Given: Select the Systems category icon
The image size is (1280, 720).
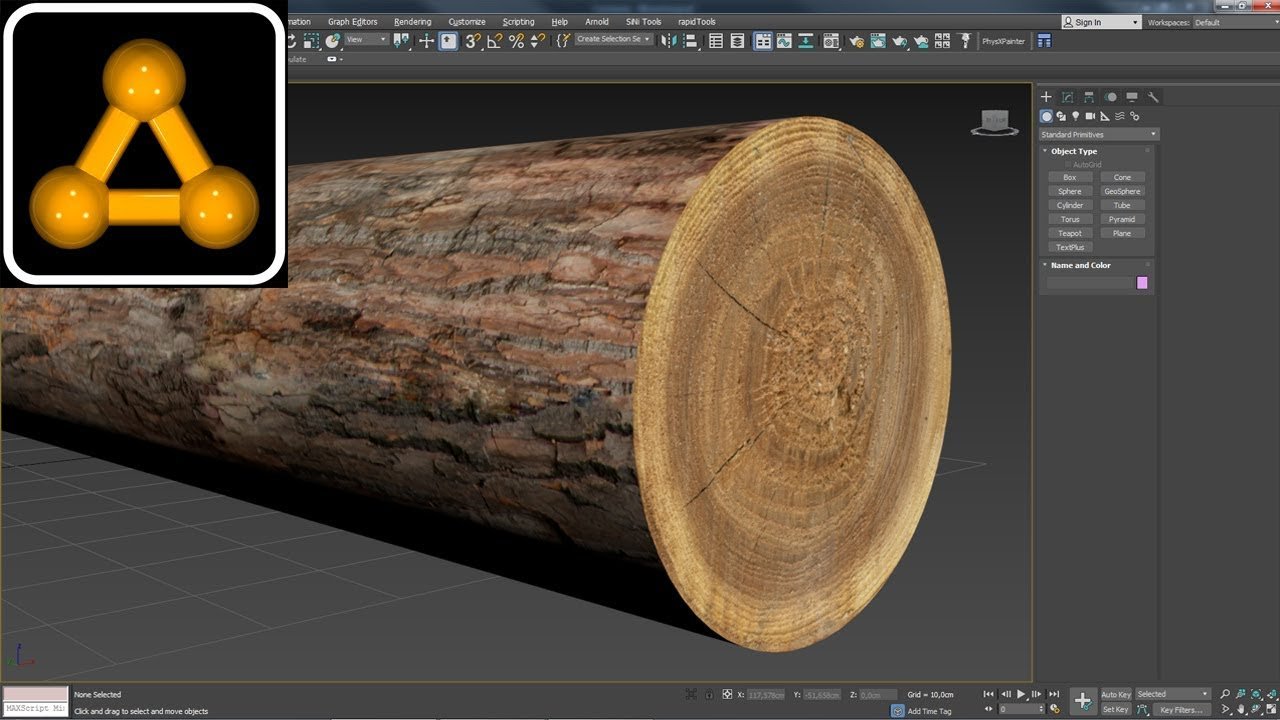Looking at the screenshot, I should pos(1135,116).
